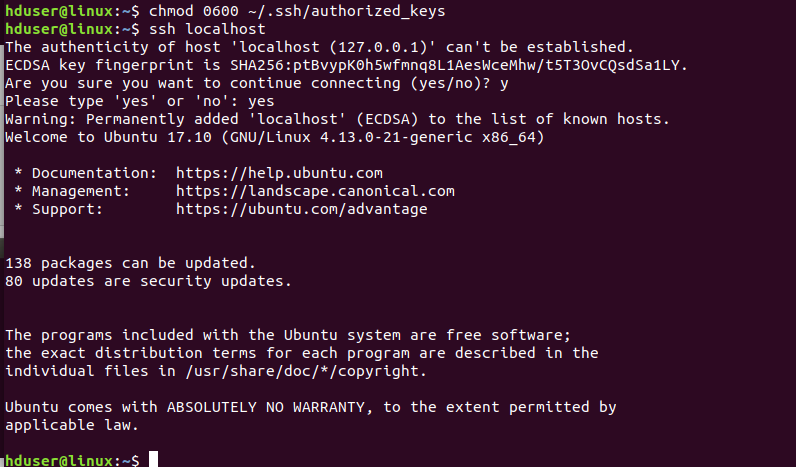This screenshot has width=796, height=467.
Task: Click the "ssh localhost" command text
Action: click(193, 29)
